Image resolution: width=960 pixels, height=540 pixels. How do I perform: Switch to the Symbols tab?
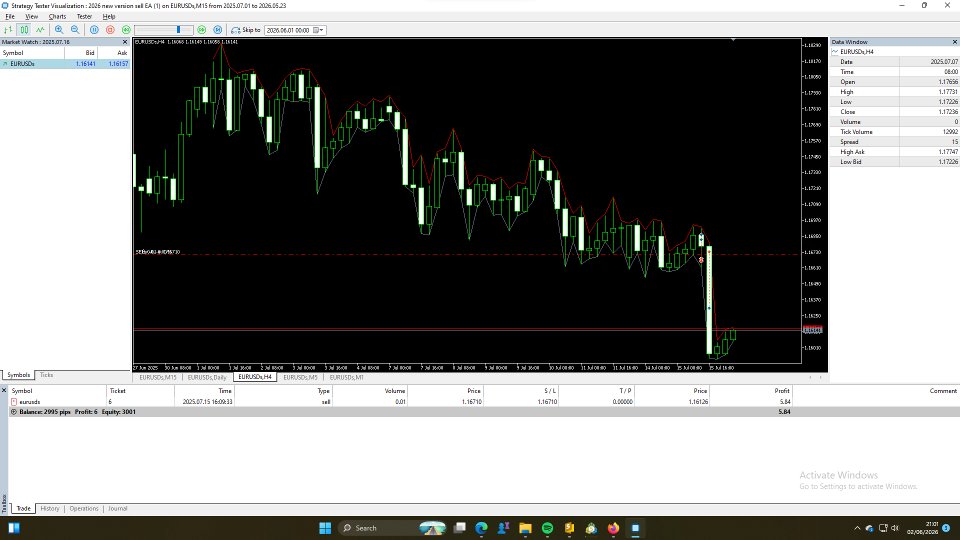[18, 375]
